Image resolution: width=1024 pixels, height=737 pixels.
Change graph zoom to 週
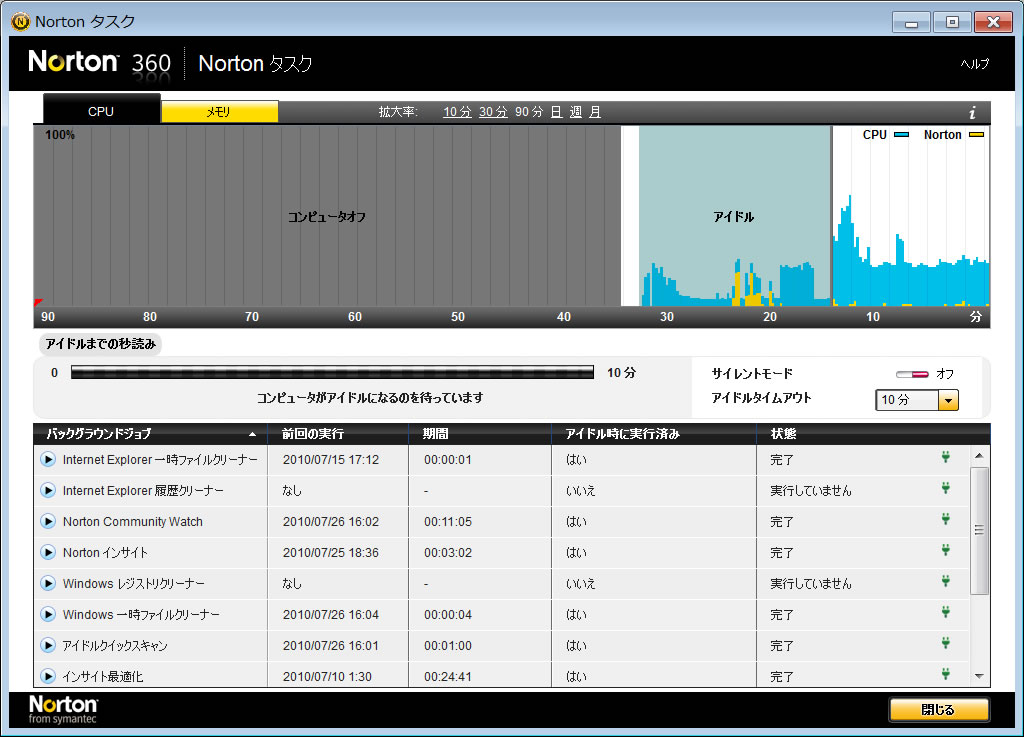pyautogui.click(x=576, y=112)
